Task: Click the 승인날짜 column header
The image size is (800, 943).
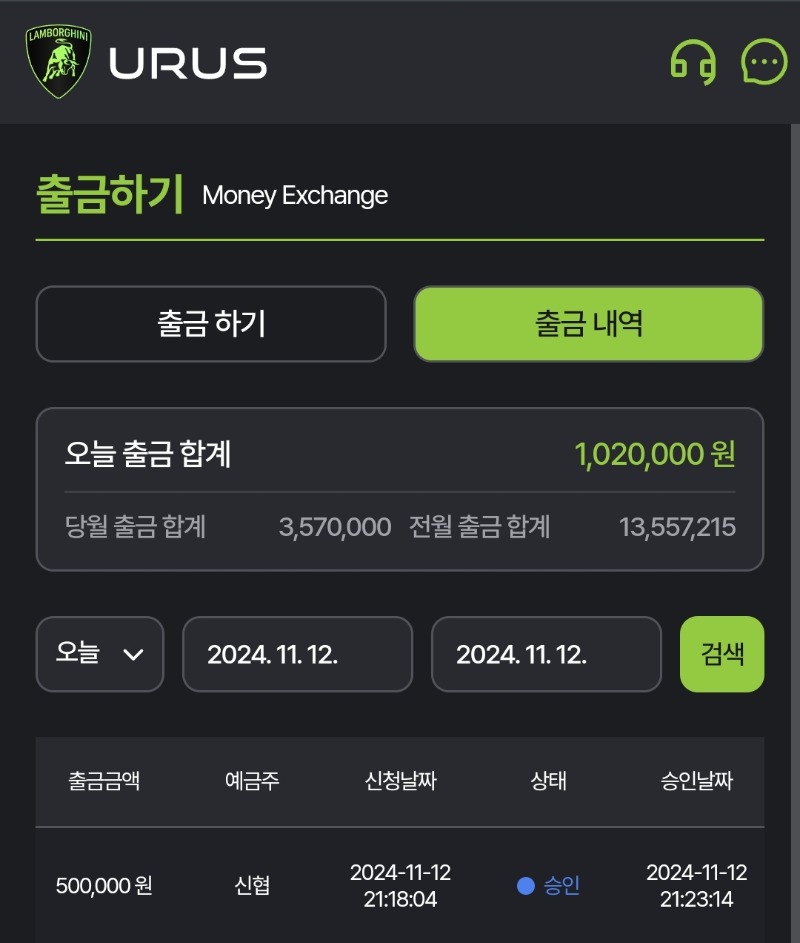Action: (697, 781)
